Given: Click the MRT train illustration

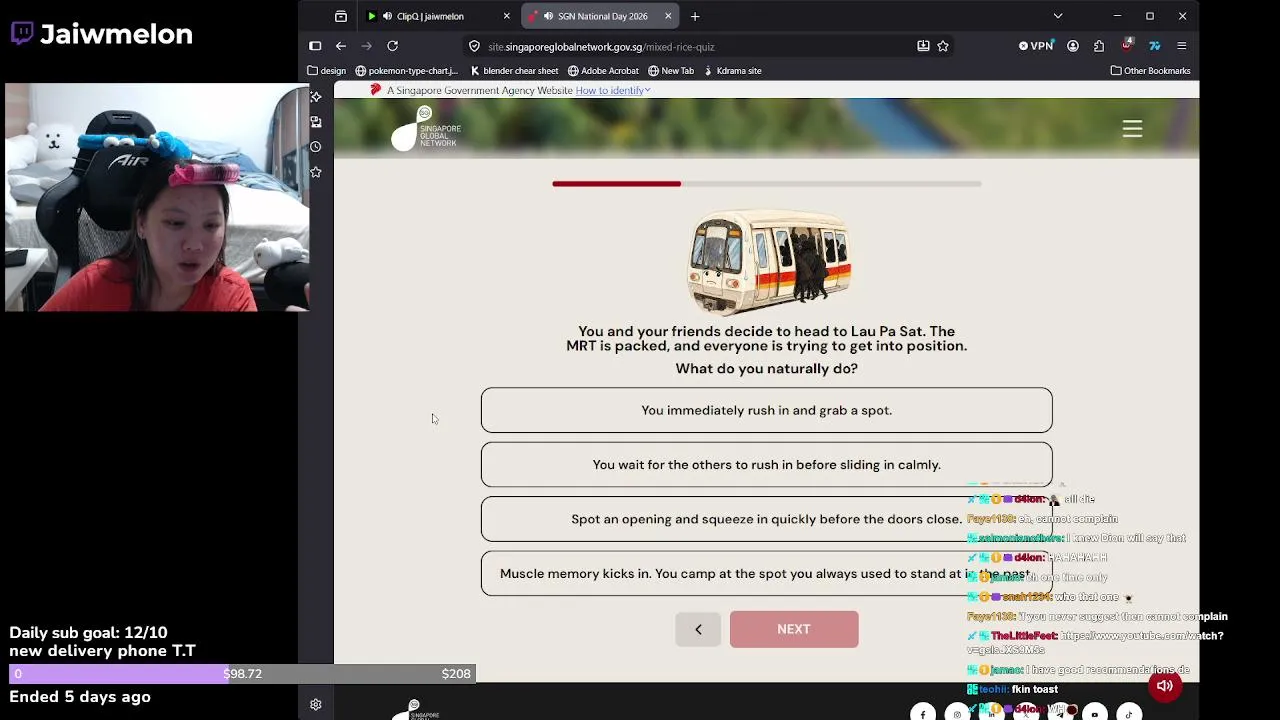Looking at the screenshot, I should tap(768, 262).
